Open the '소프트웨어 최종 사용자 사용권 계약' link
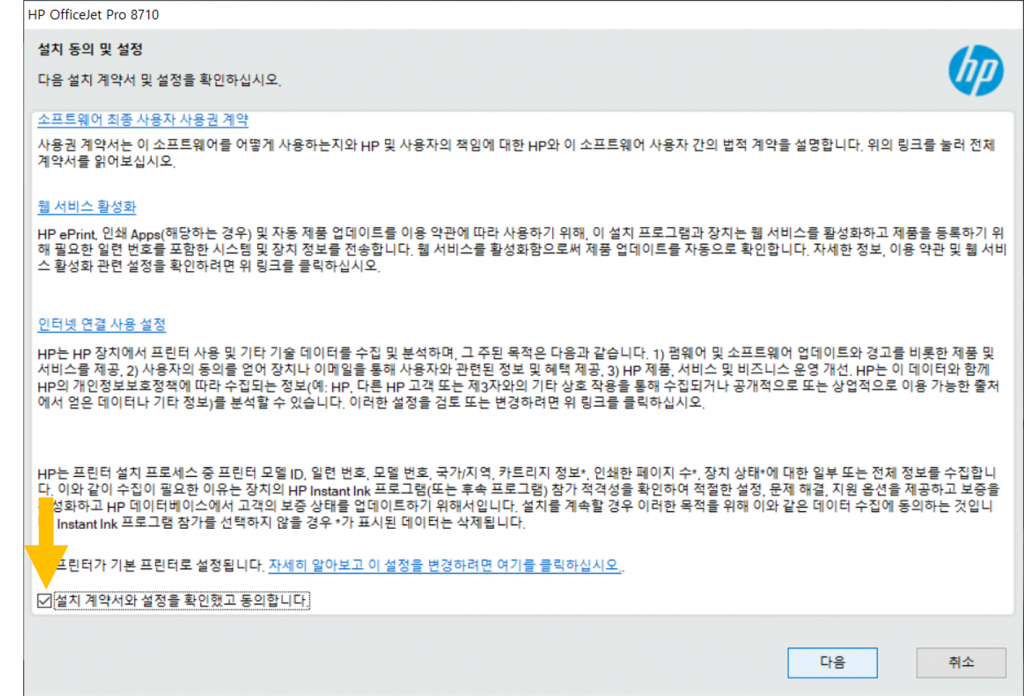Image resolution: width=1024 pixels, height=696 pixels. click(142, 119)
